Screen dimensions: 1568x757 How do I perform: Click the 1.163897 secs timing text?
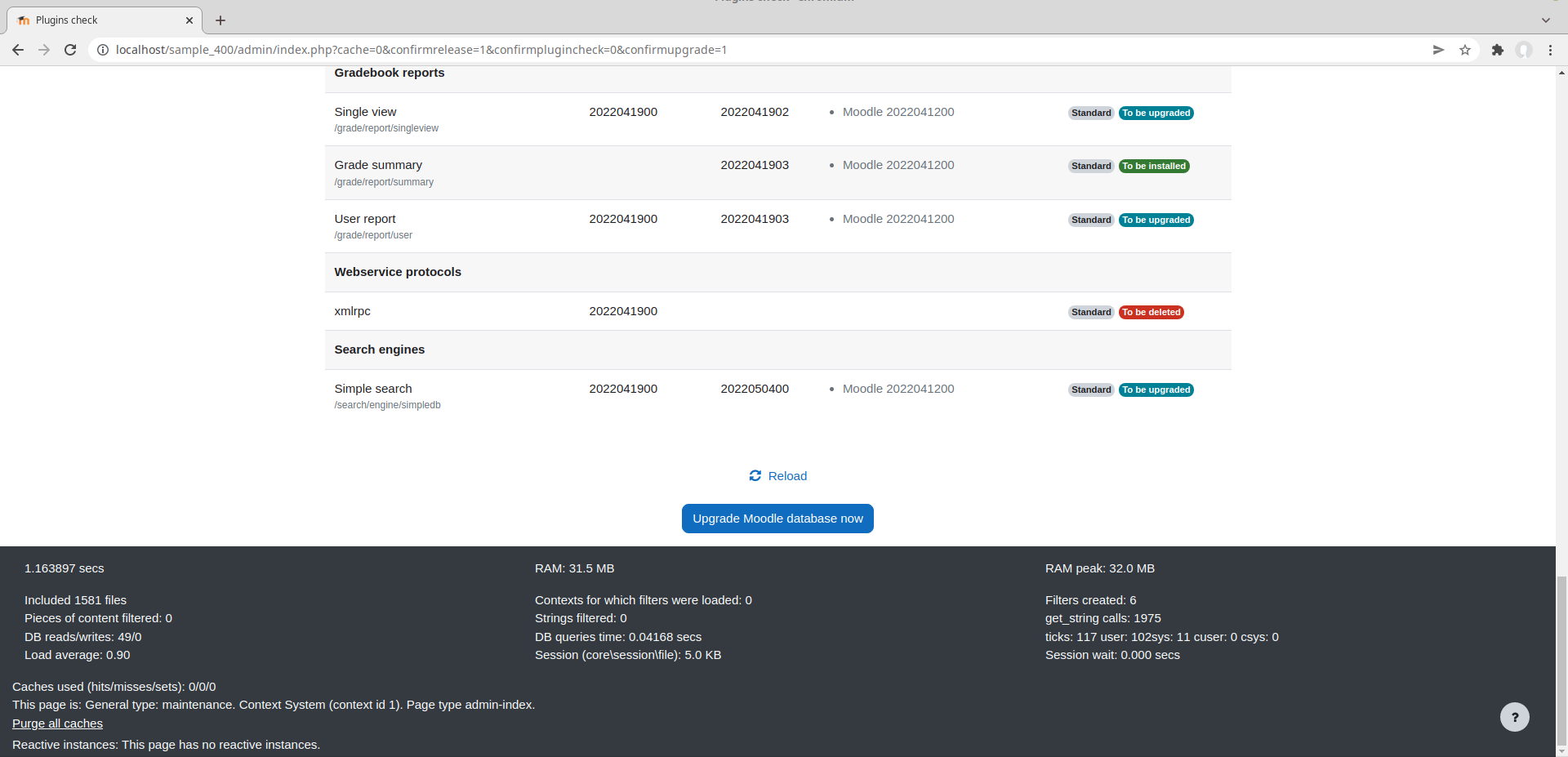[x=65, y=568]
